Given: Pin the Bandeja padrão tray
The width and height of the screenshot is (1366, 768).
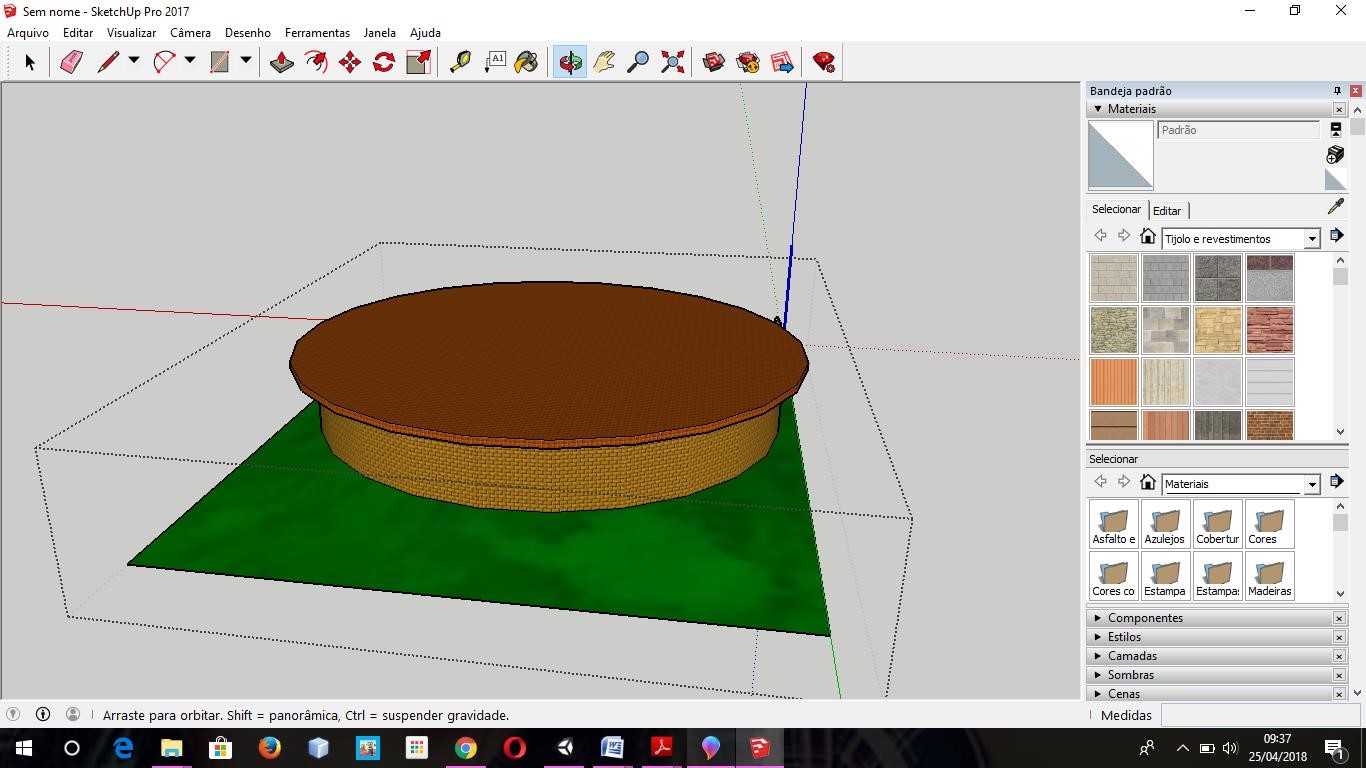Looking at the screenshot, I should [x=1337, y=91].
